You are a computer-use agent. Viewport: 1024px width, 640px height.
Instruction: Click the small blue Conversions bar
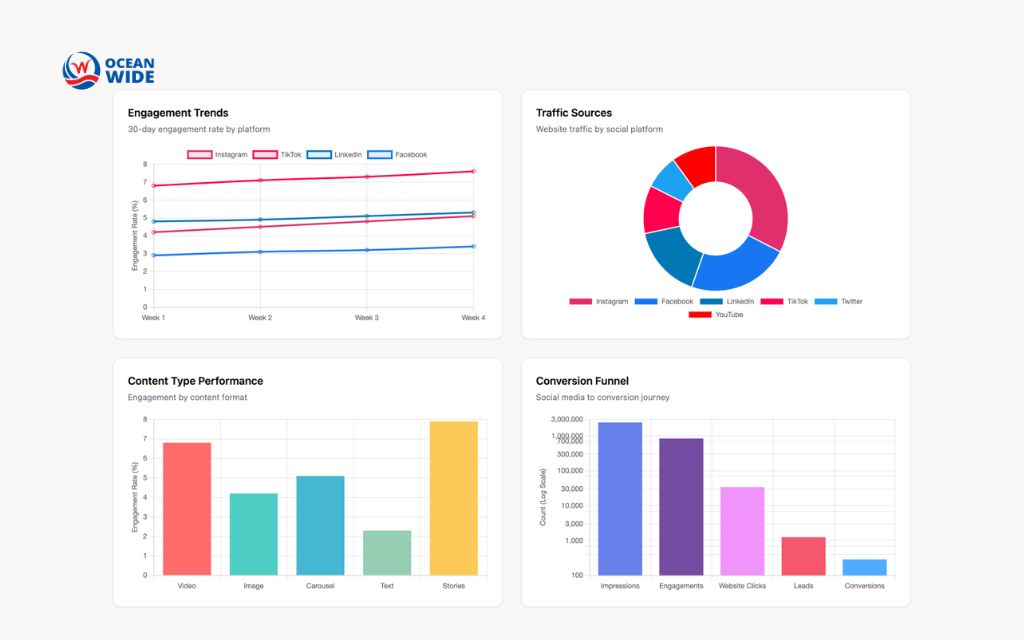(x=865, y=568)
